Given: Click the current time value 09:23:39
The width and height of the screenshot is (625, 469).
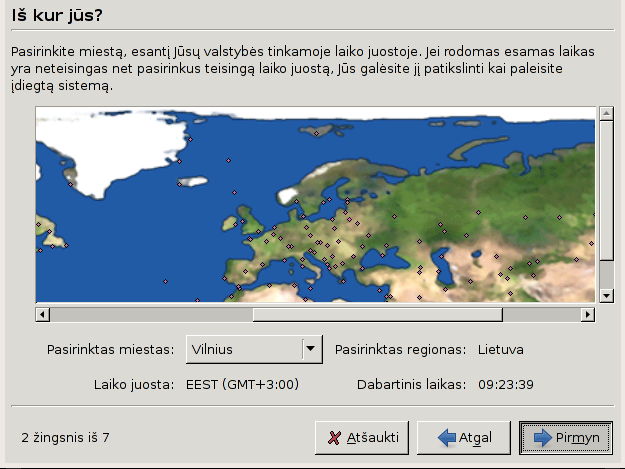Looking at the screenshot, I should [505, 384].
